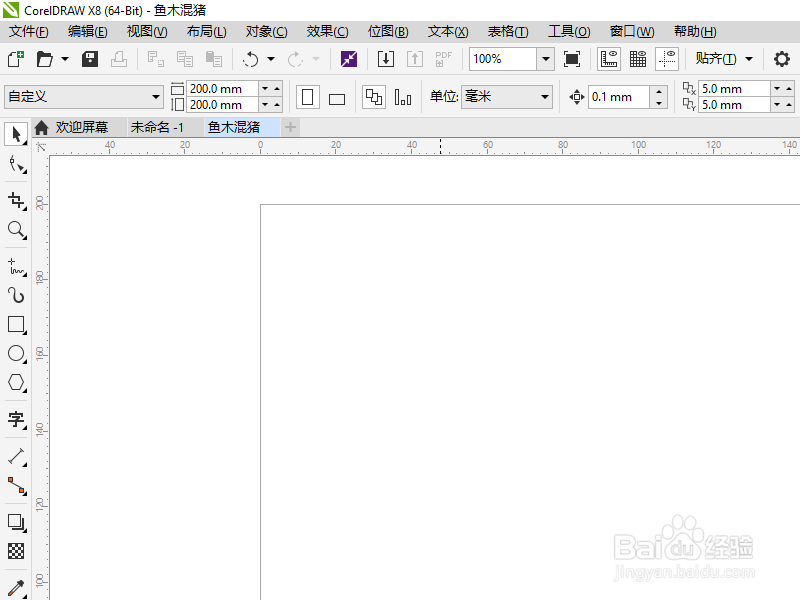Select the Crop tool
The image size is (800, 600).
[x=16, y=201]
